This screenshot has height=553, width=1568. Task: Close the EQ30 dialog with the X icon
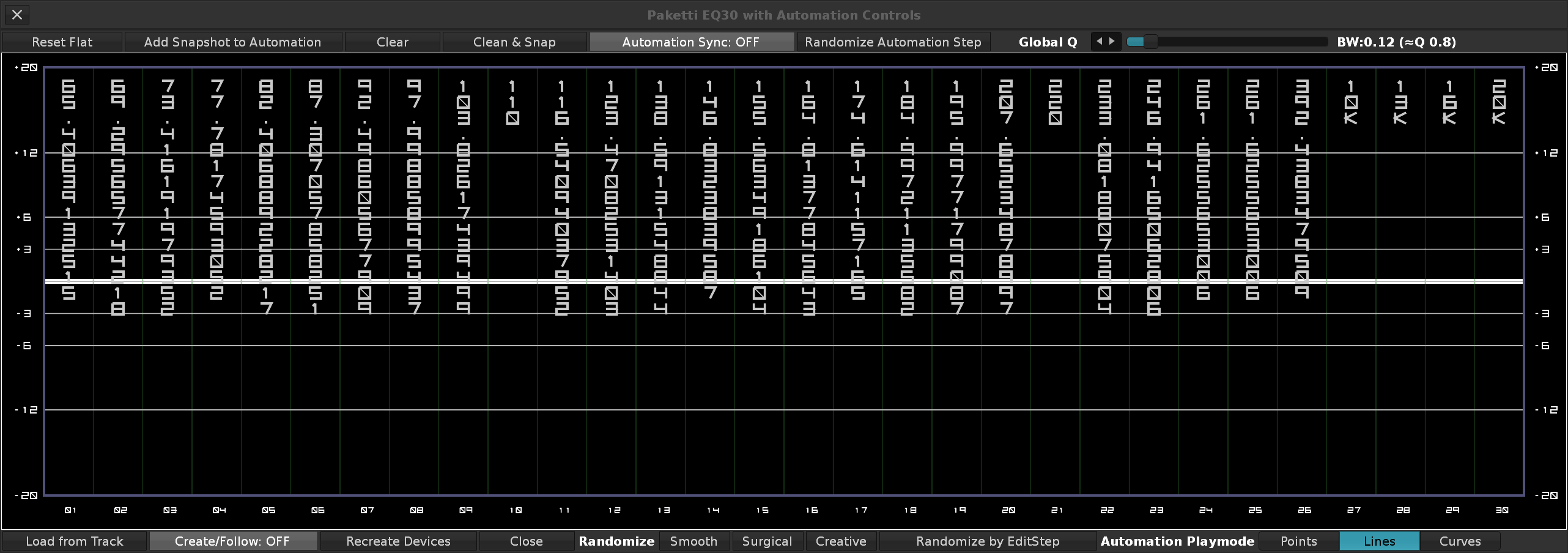[x=17, y=15]
